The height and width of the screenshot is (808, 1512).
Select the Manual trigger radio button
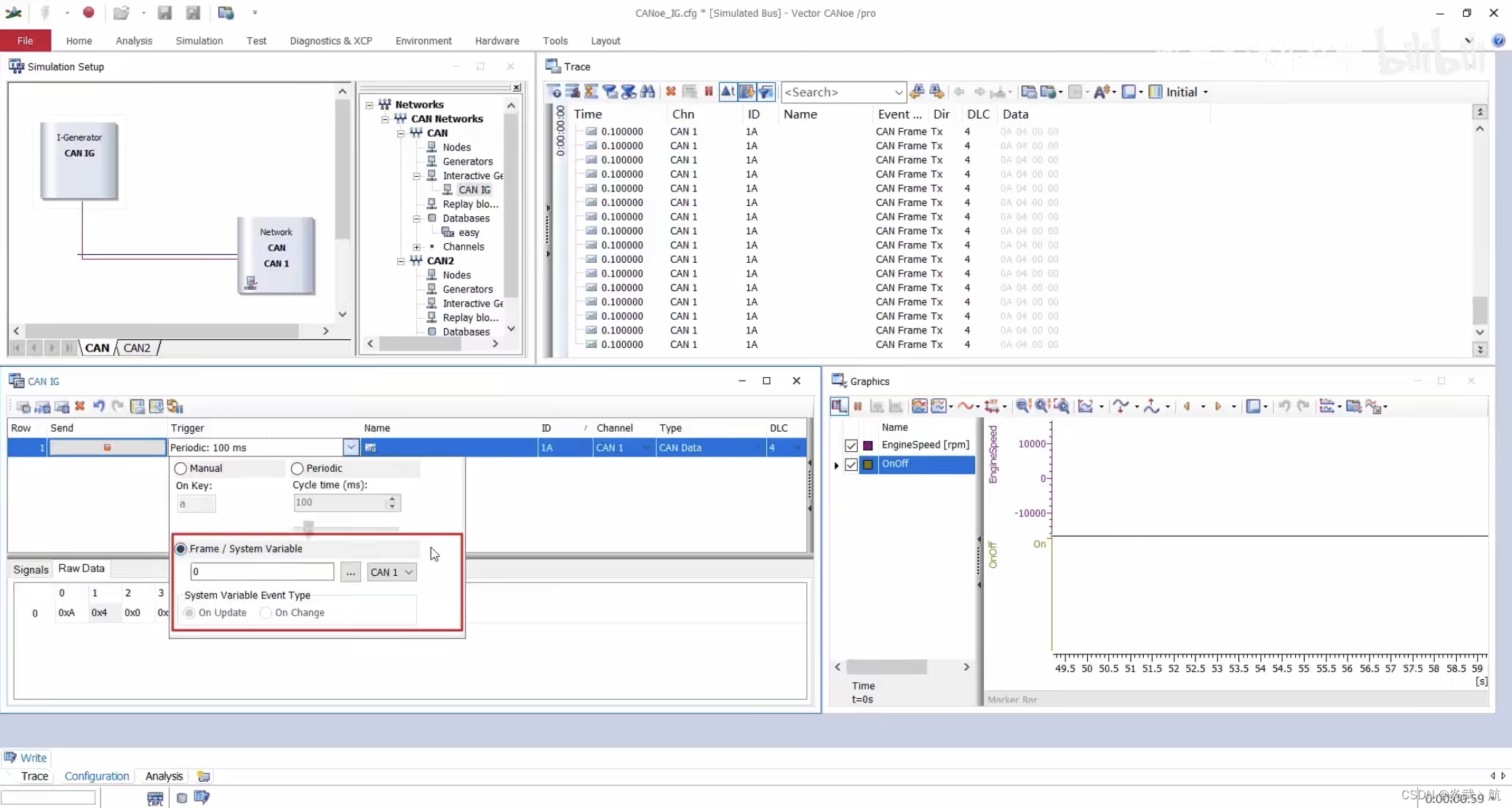pos(181,468)
